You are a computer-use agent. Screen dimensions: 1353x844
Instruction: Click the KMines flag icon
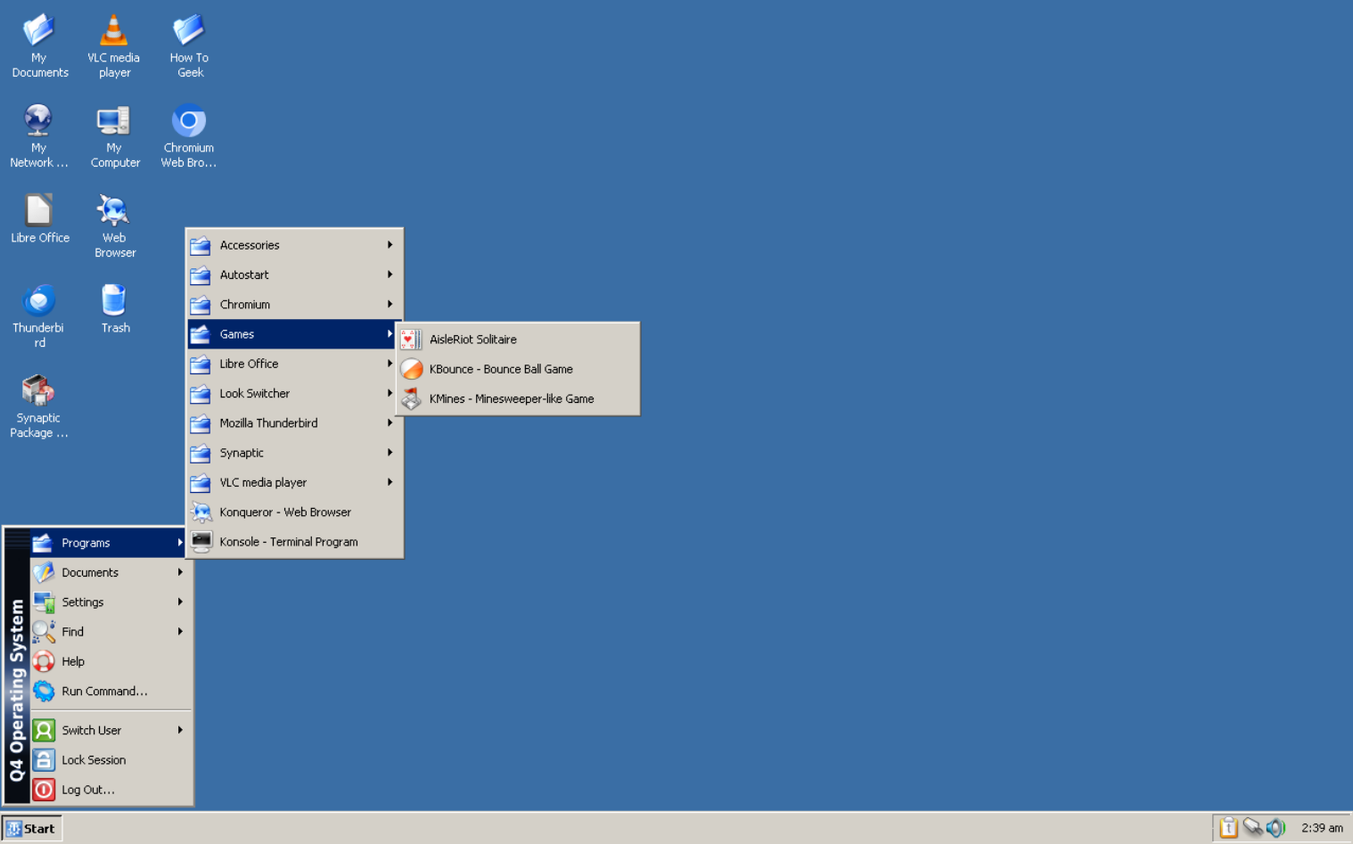(x=411, y=399)
